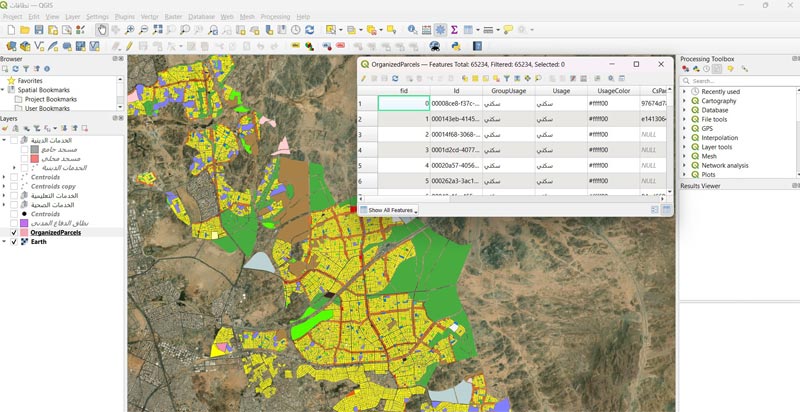Viewport: 800px width, 412px height.
Task: Collapse the الخدمات الدينية group
Action: [x=4, y=140]
